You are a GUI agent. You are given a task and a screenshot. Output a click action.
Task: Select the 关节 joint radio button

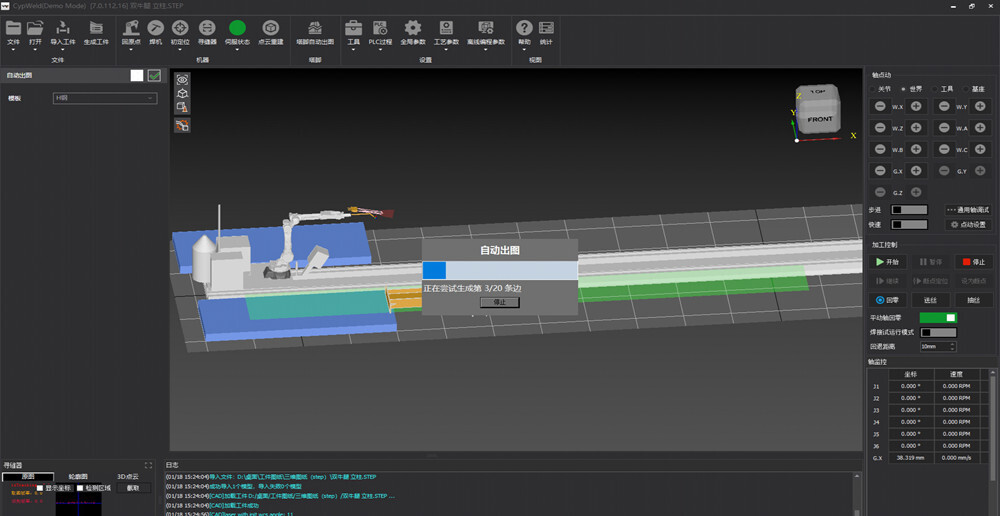tap(872, 89)
